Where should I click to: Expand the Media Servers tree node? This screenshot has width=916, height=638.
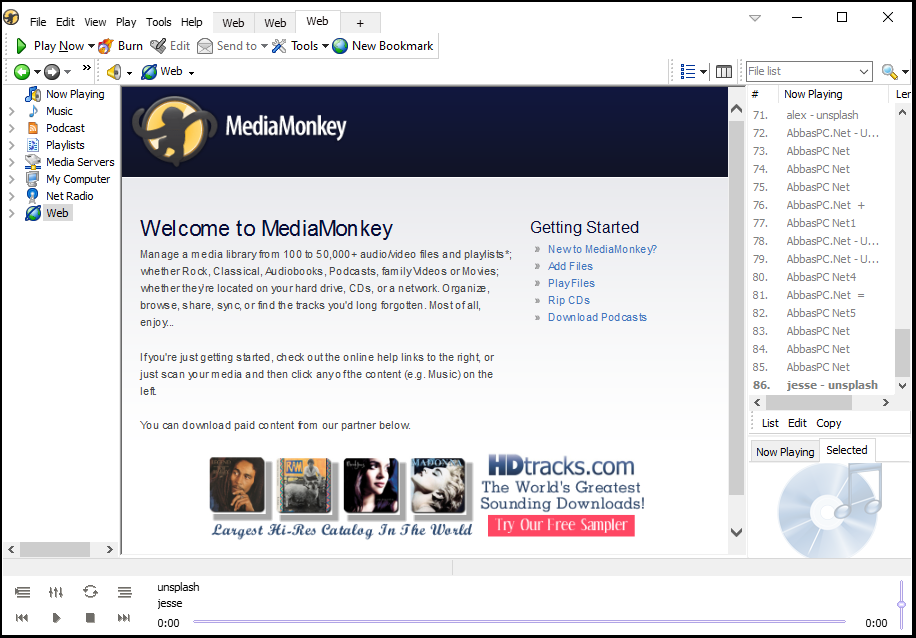(x=11, y=162)
